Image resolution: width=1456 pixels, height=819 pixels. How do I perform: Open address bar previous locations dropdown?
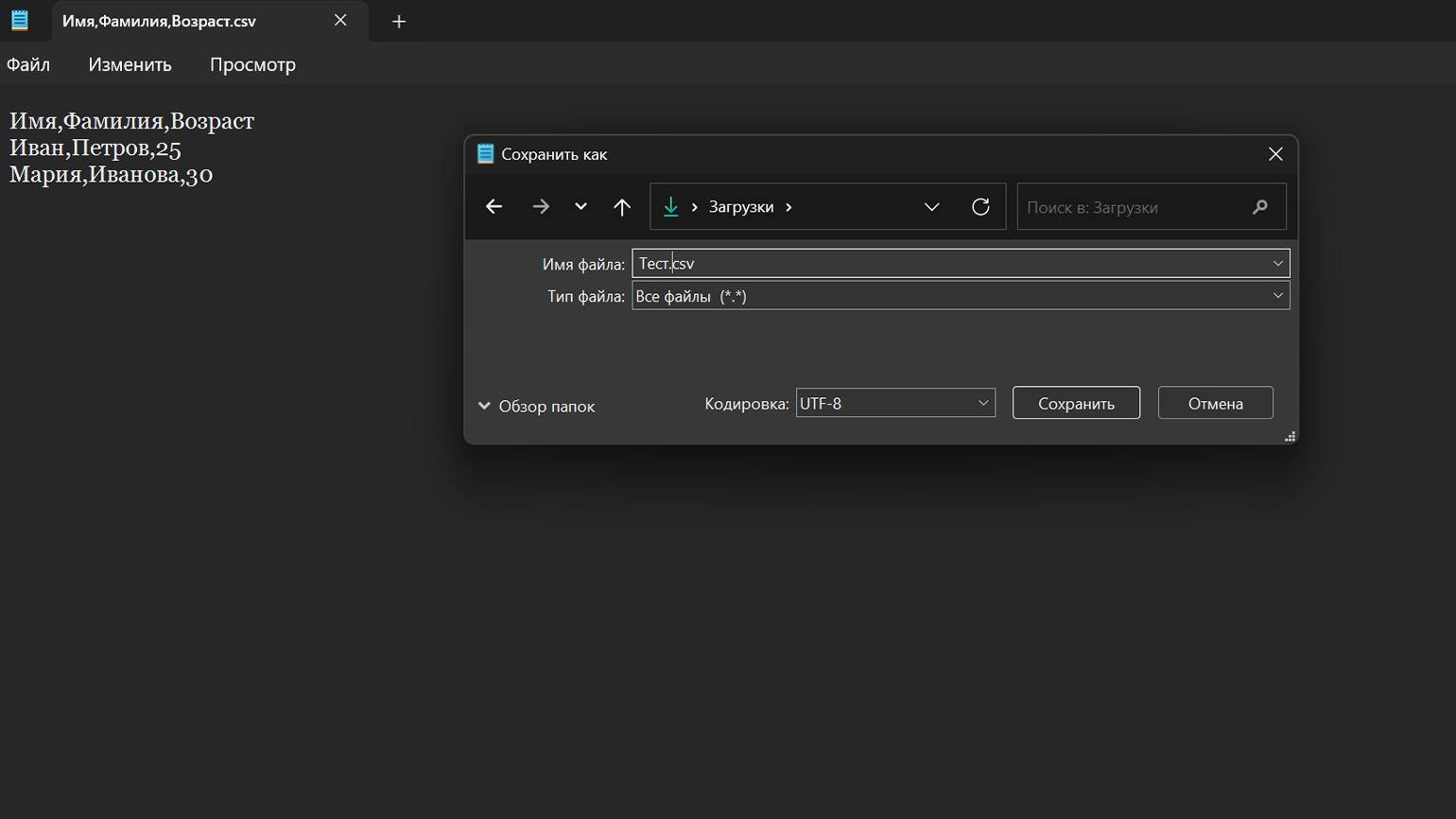click(x=931, y=206)
